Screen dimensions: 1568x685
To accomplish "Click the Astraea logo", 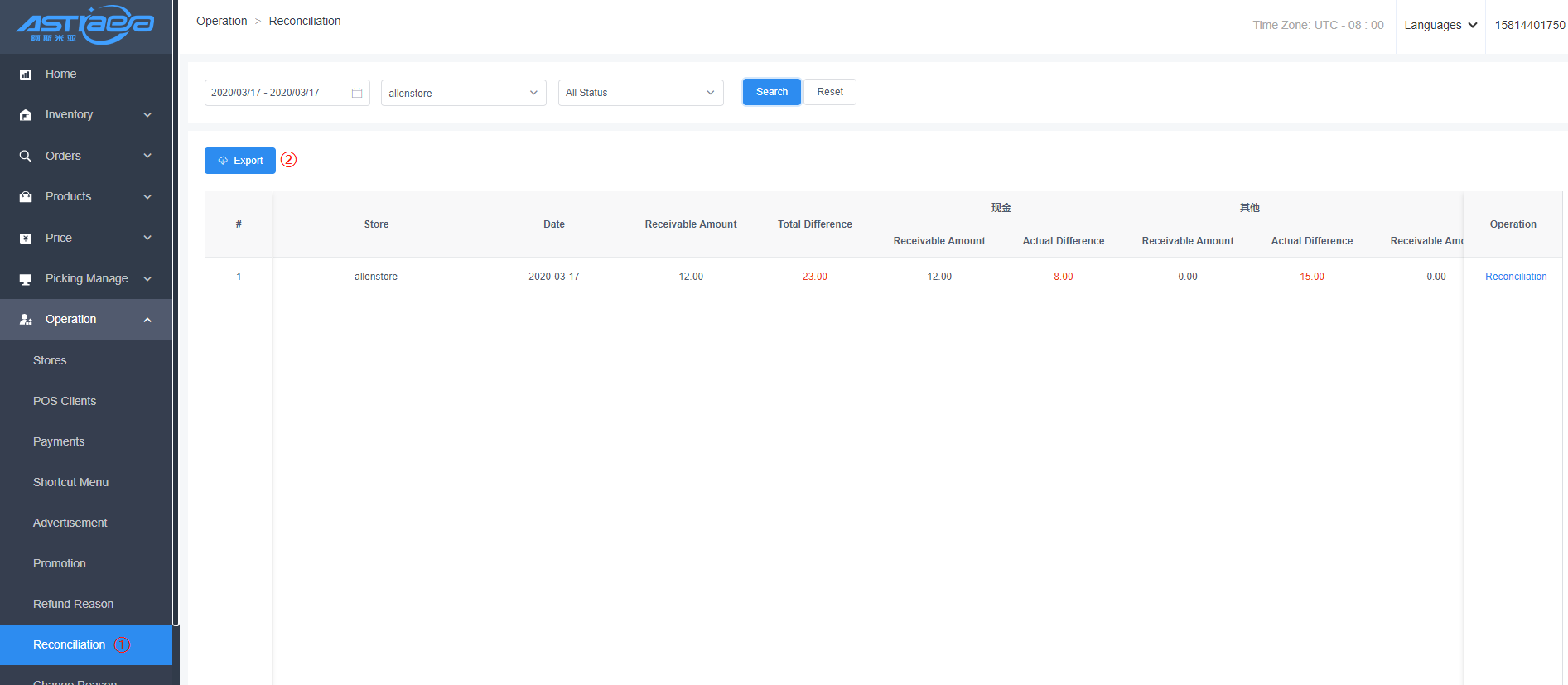I will 85,26.
